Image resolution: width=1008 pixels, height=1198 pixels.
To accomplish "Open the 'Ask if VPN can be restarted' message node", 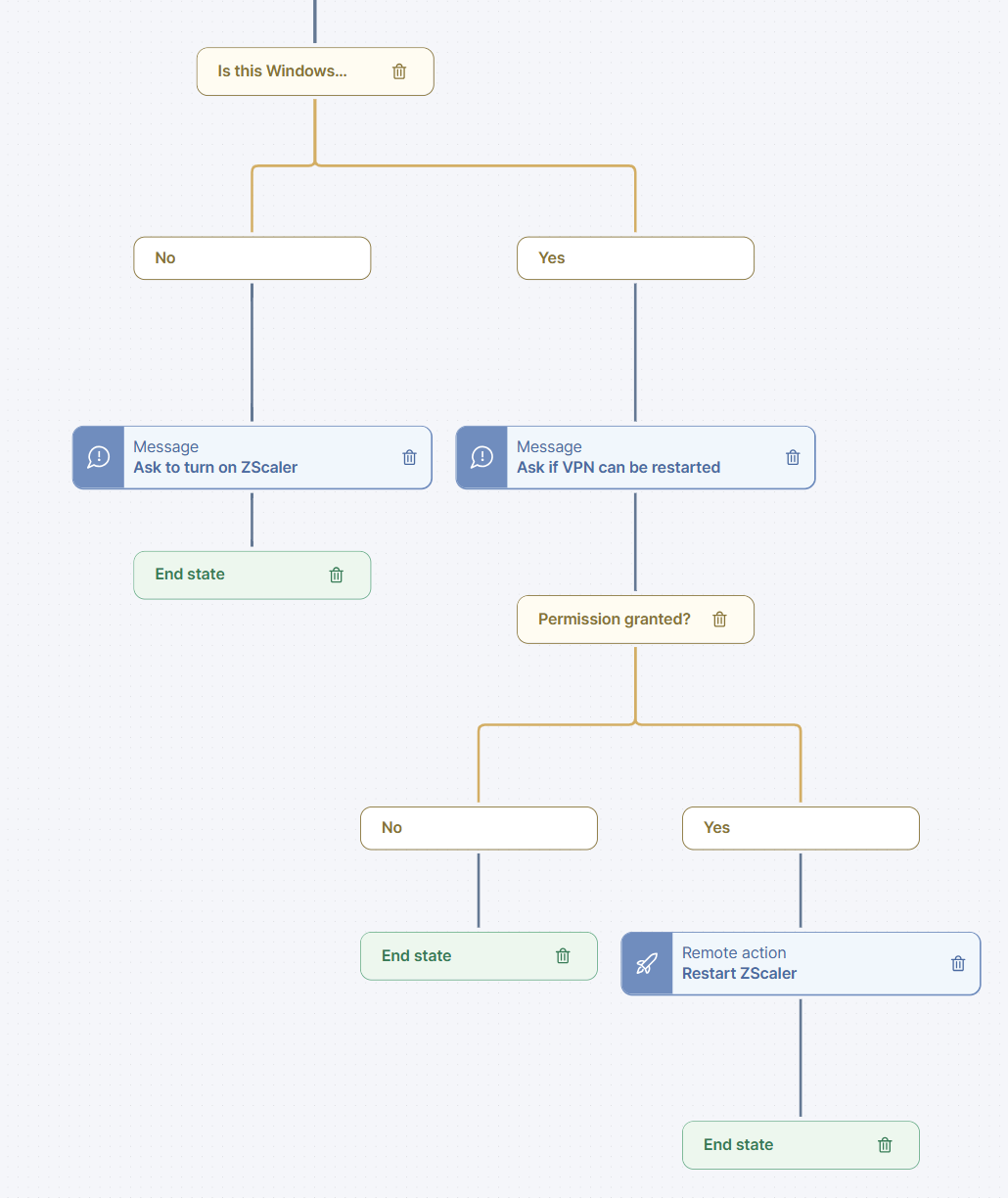I will pos(636,457).
